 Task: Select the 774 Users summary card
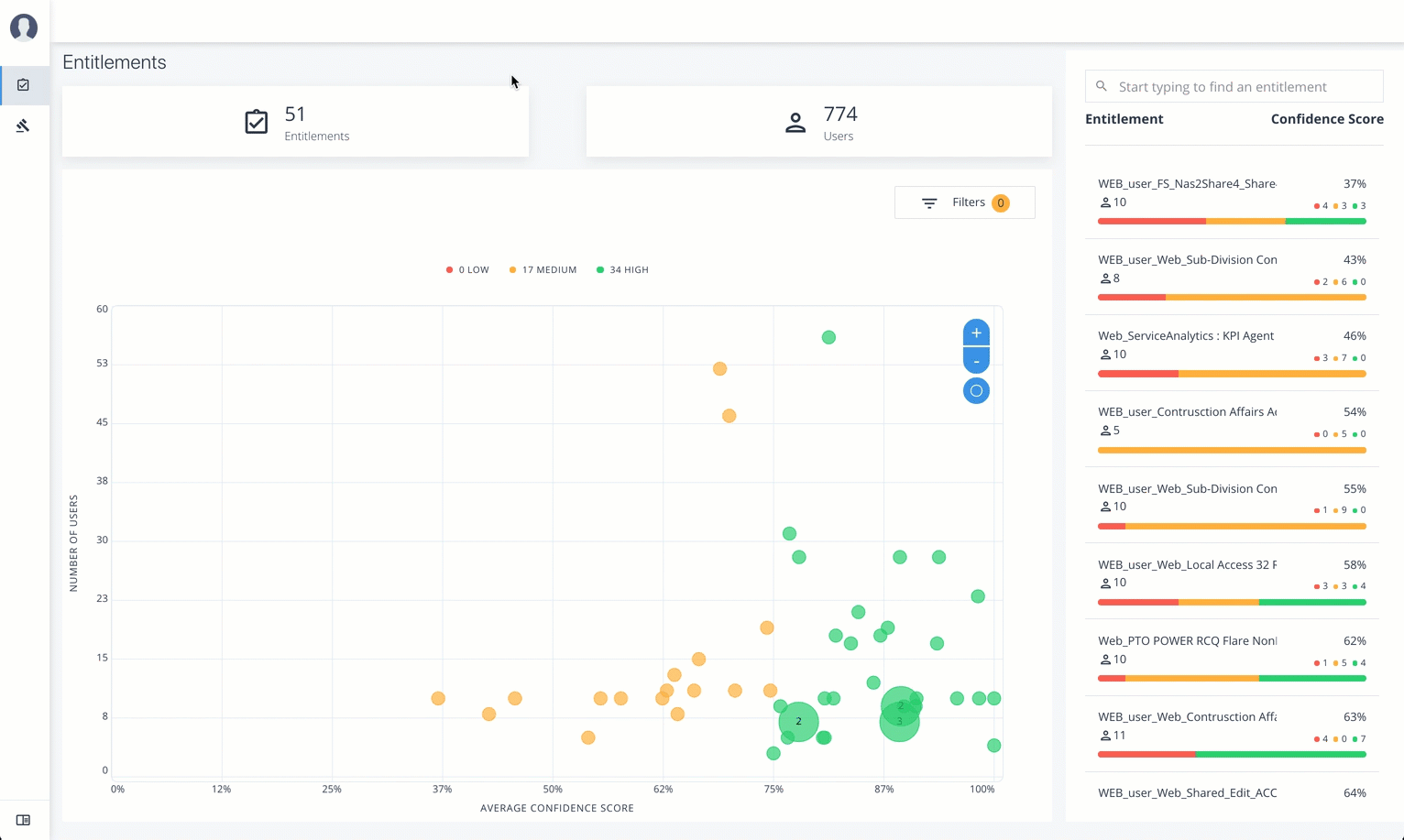(818, 122)
